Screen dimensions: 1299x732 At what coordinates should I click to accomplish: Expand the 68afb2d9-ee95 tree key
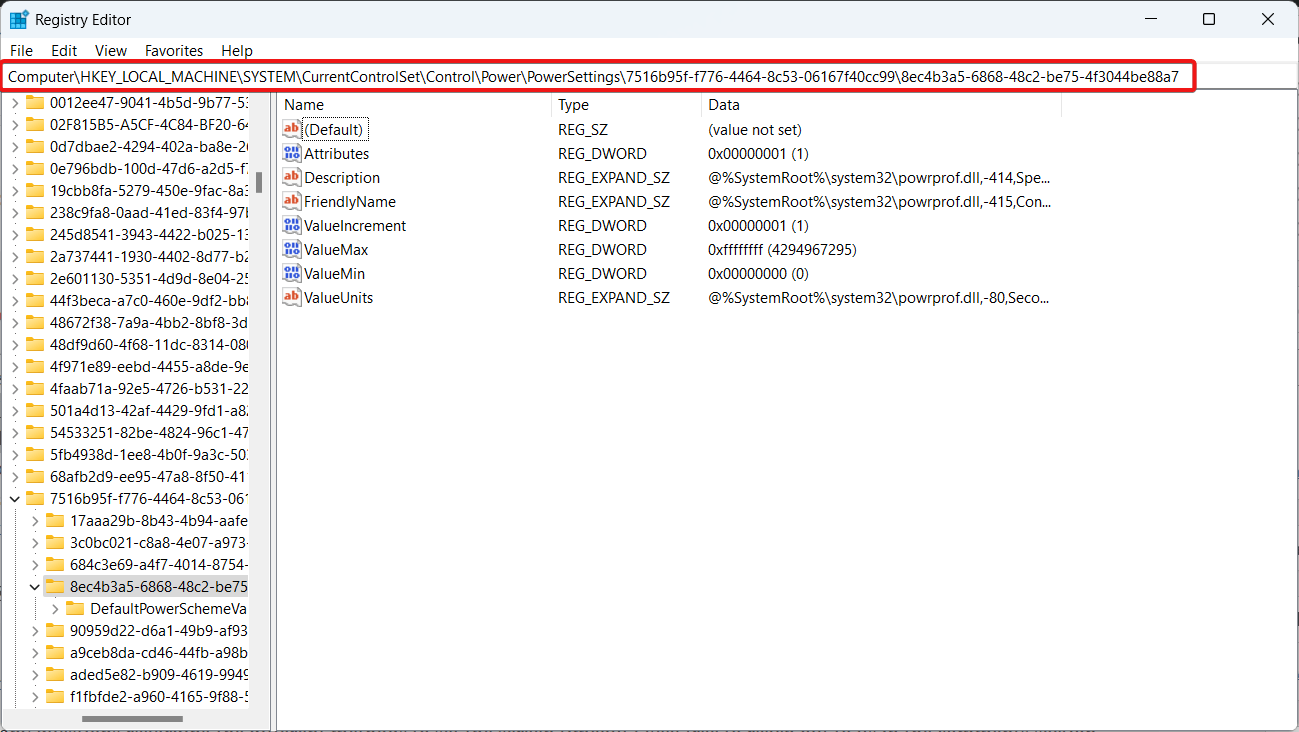tap(15, 476)
